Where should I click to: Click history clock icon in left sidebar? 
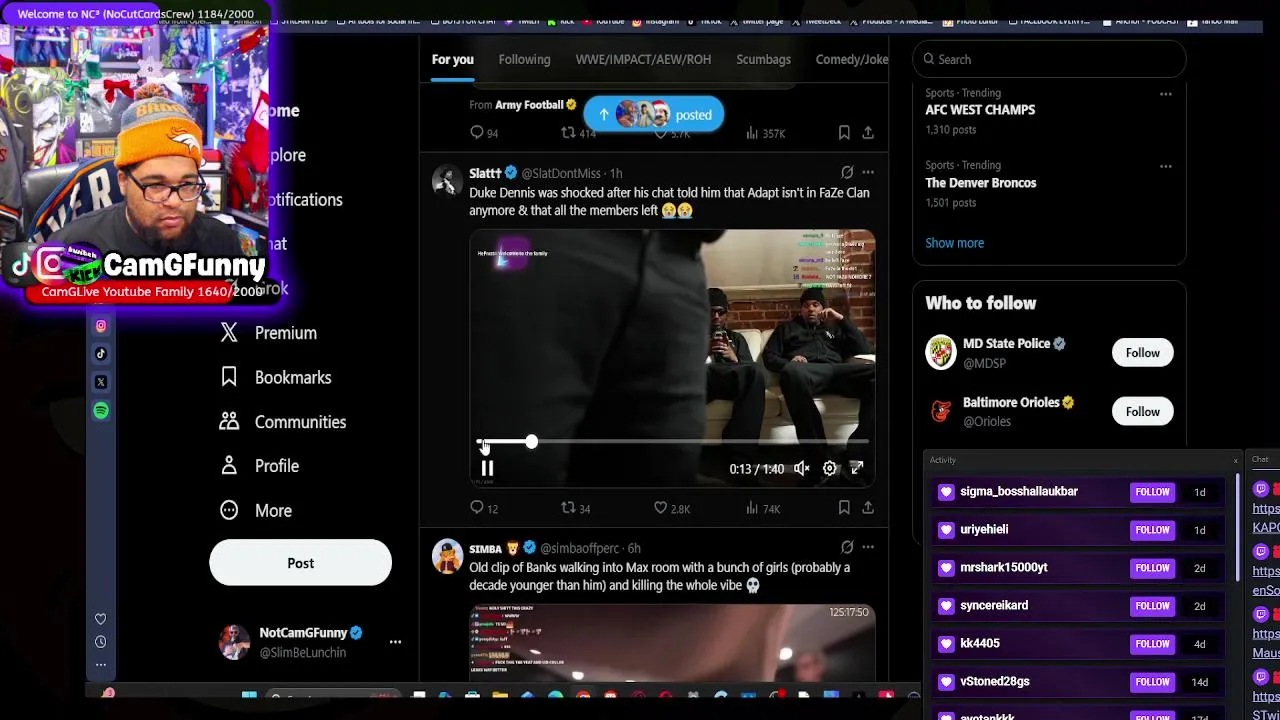point(100,642)
